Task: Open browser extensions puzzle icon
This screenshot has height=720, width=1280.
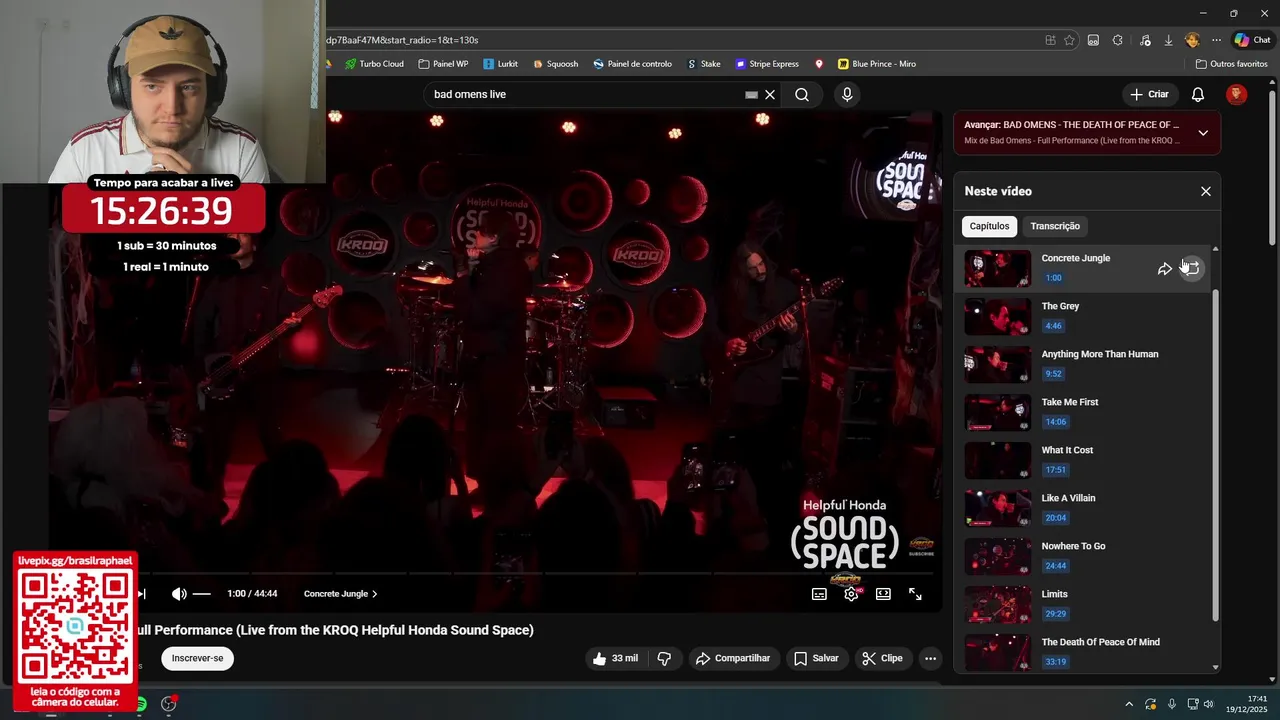Action: (1118, 40)
